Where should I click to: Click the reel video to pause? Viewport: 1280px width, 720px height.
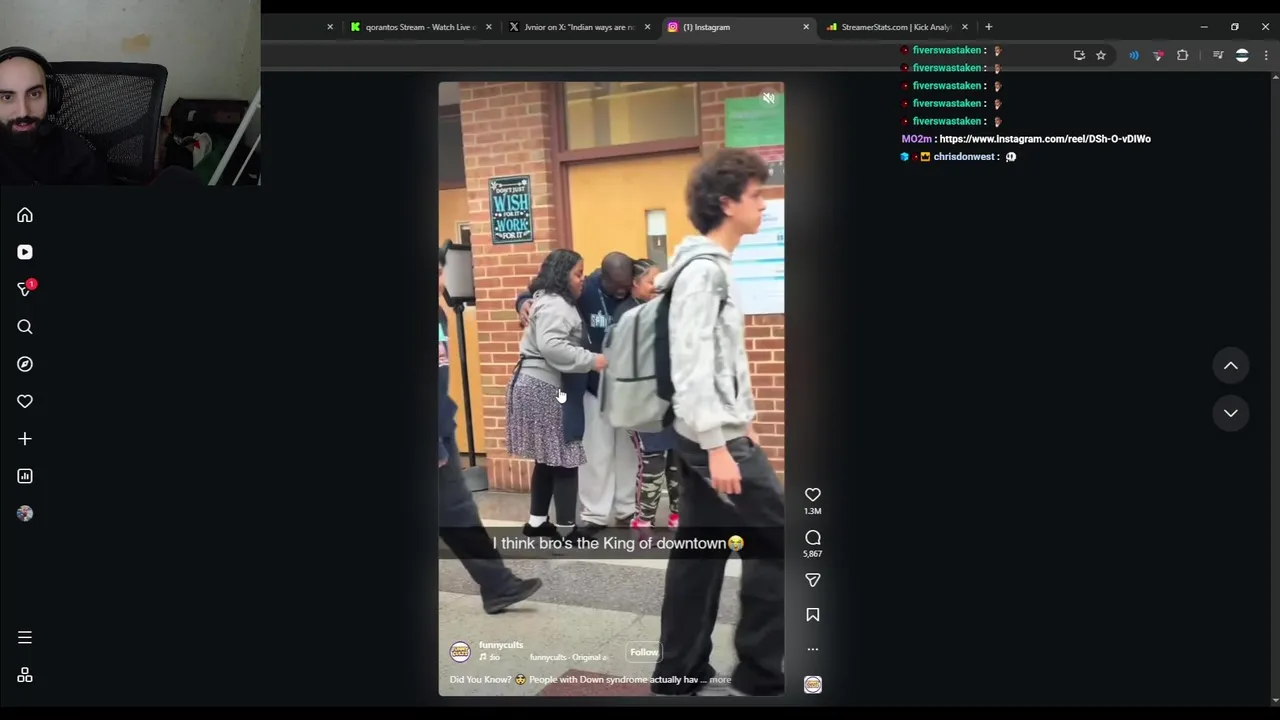(x=611, y=388)
